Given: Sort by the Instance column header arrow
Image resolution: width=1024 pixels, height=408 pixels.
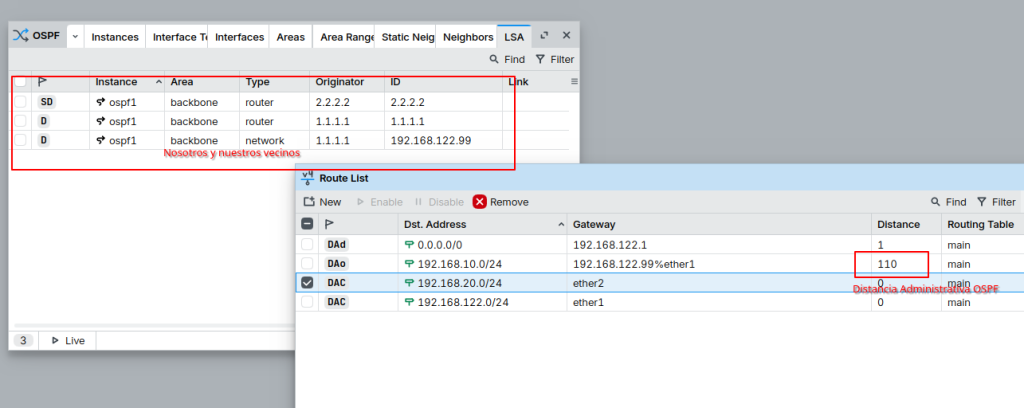Looking at the screenshot, I should (x=158, y=81).
